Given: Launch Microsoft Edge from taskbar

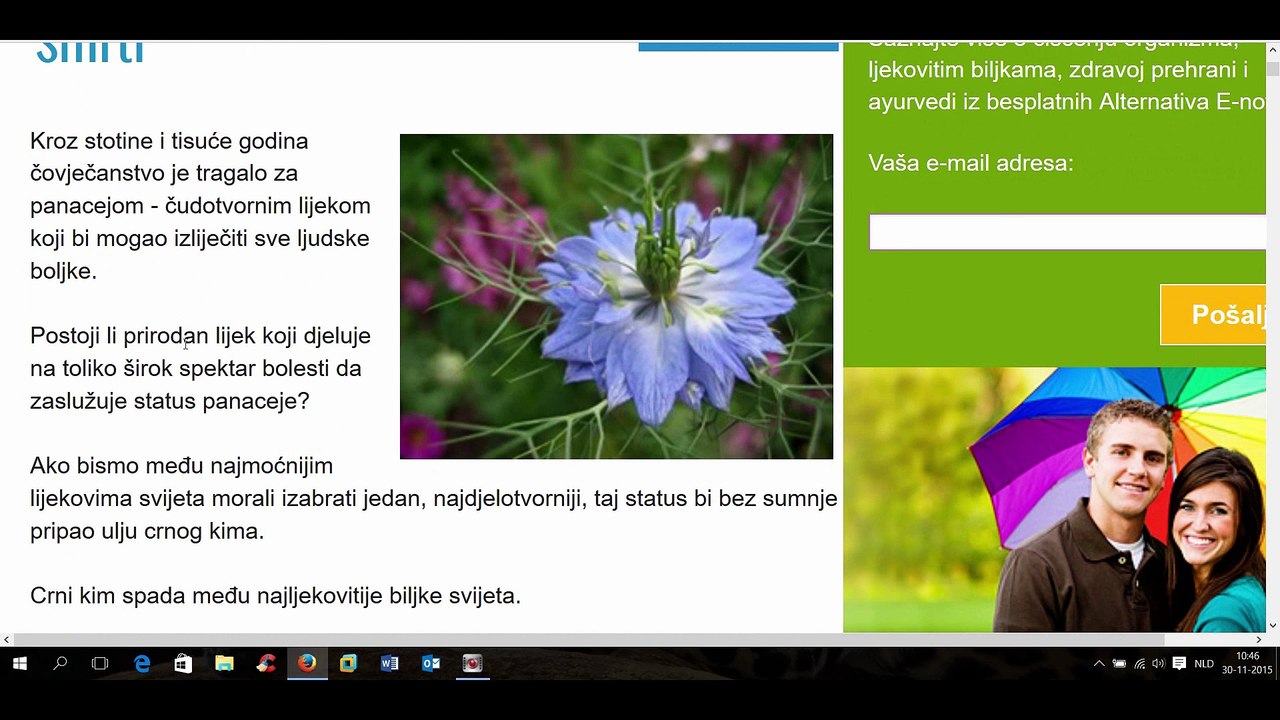Looking at the screenshot, I should pos(142,663).
